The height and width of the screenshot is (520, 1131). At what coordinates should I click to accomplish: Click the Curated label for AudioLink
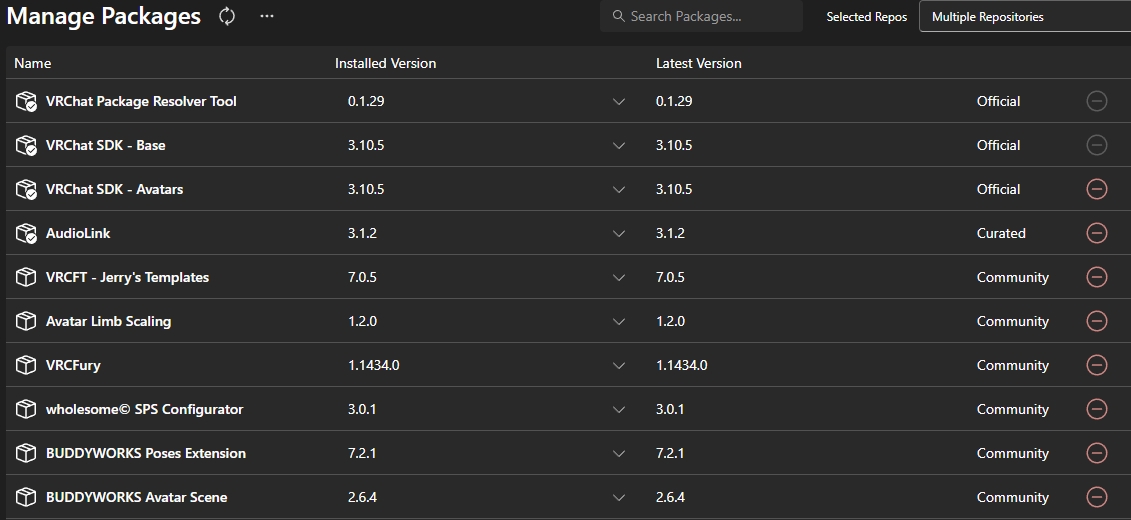tap(1000, 234)
